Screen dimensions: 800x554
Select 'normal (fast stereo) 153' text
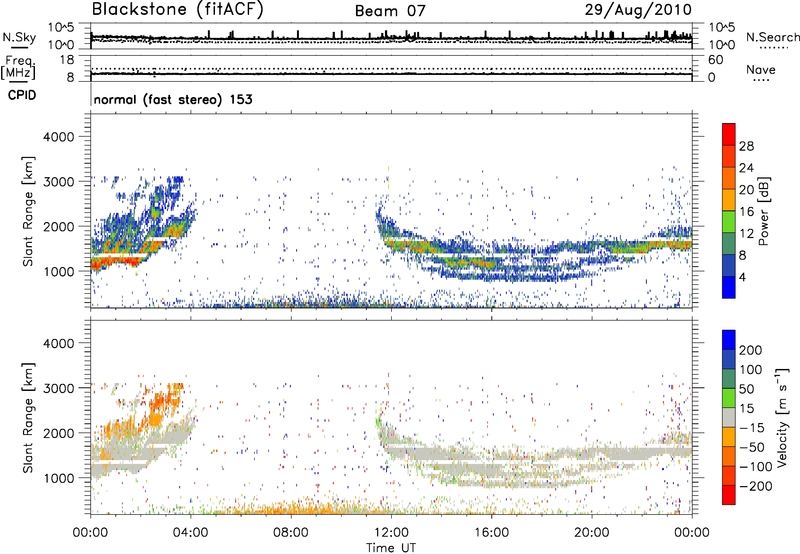[x=173, y=99]
